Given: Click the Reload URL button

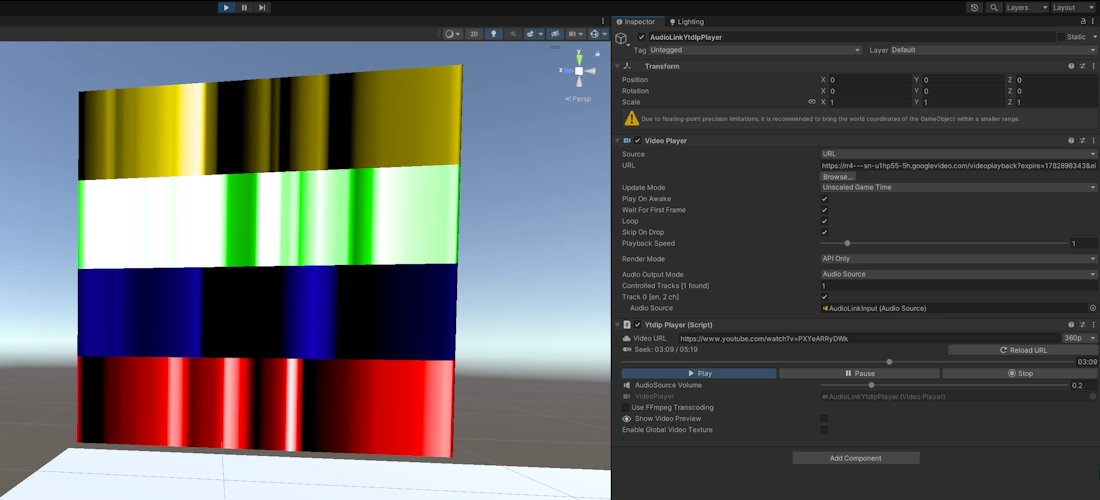Looking at the screenshot, I should [x=1023, y=350].
